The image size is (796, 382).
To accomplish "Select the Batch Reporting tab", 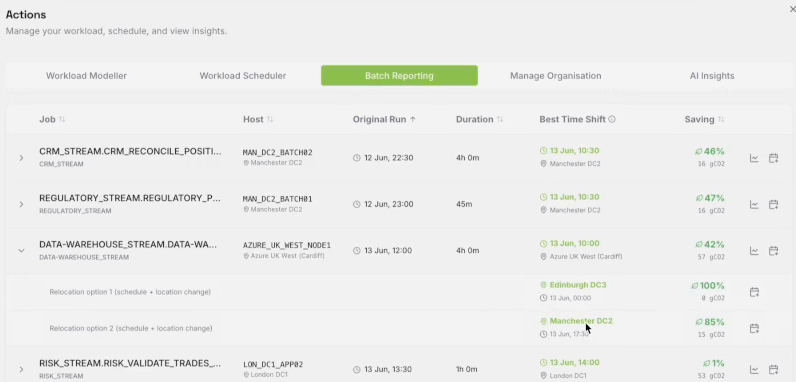I will point(399,76).
